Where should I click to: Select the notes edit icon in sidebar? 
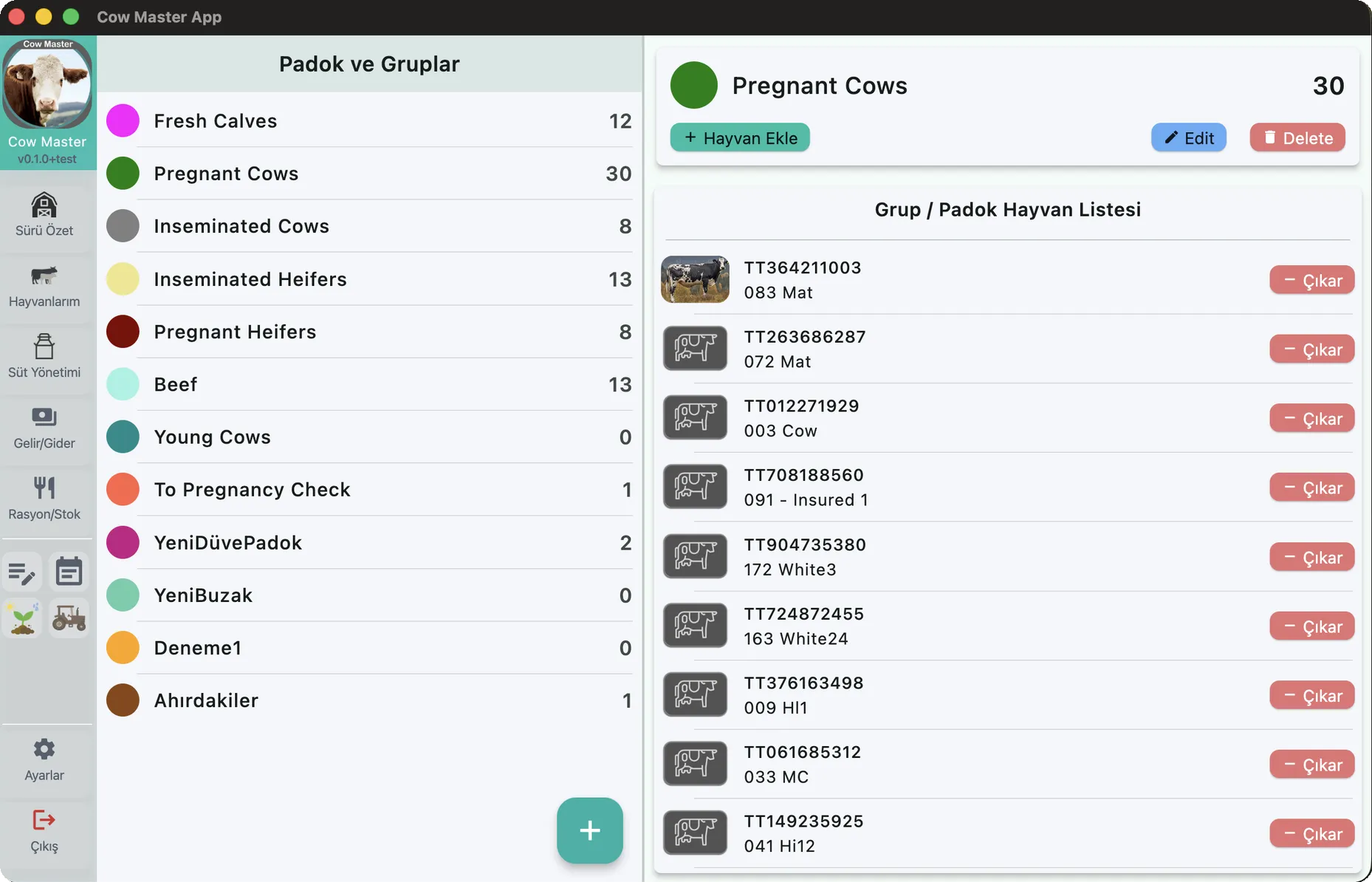point(22,571)
